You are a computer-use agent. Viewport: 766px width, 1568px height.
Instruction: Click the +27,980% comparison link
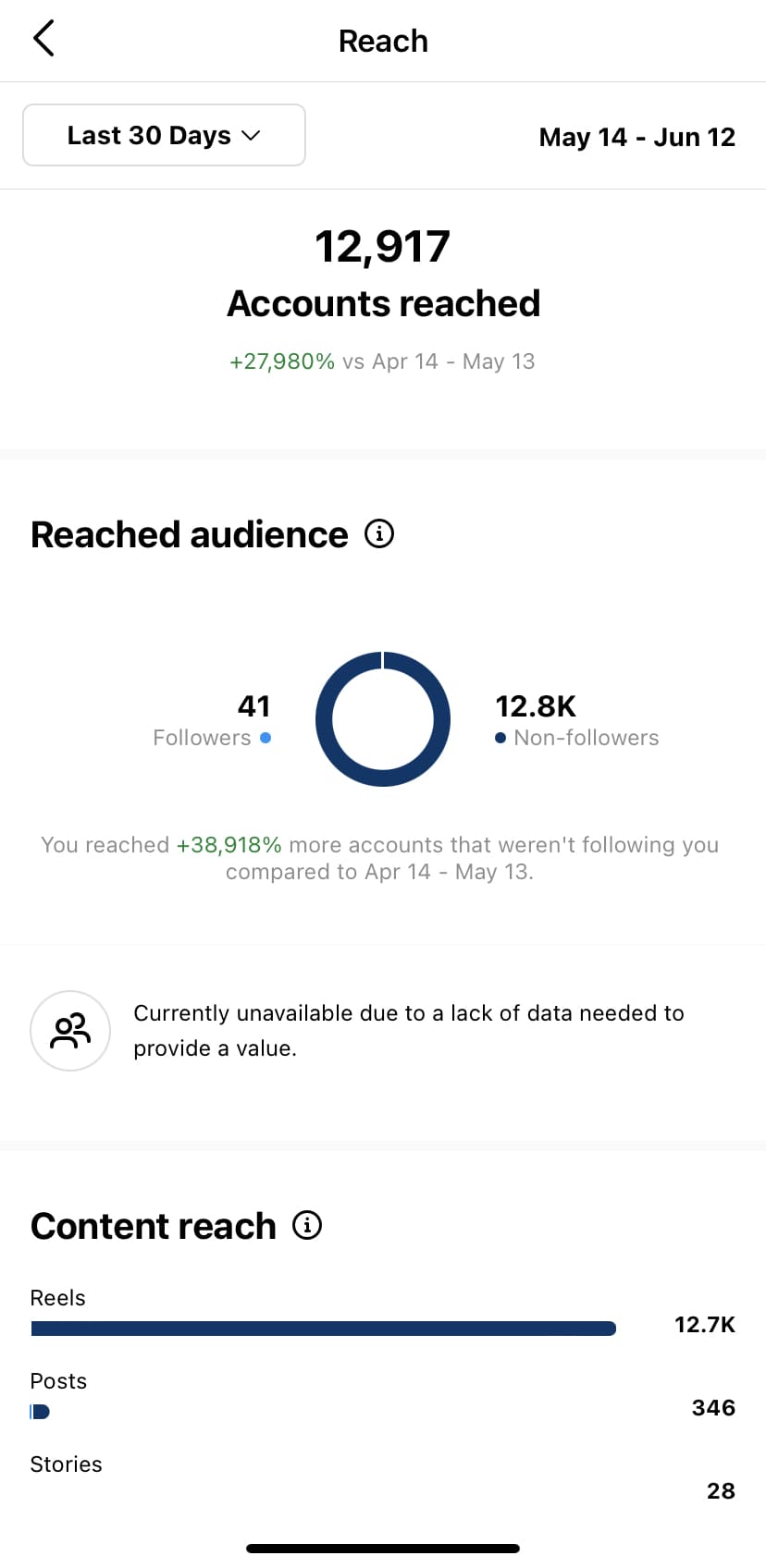(x=282, y=361)
